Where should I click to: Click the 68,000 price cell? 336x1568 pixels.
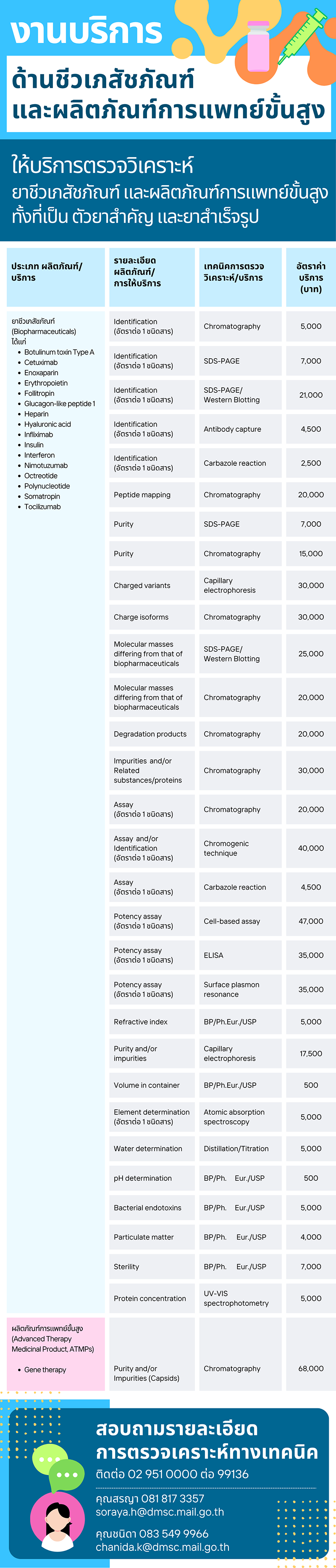[x=310, y=1368]
